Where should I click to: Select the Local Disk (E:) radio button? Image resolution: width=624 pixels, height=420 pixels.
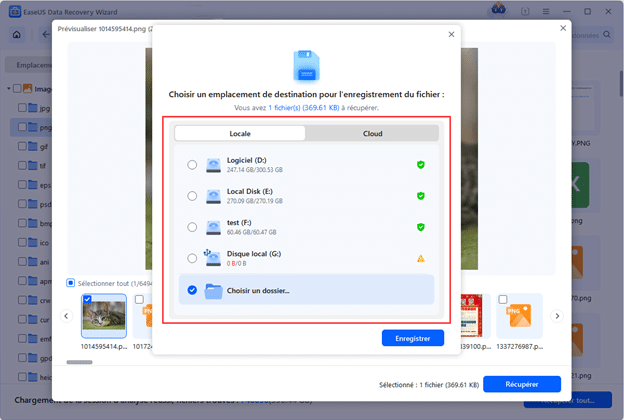click(x=192, y=196)
